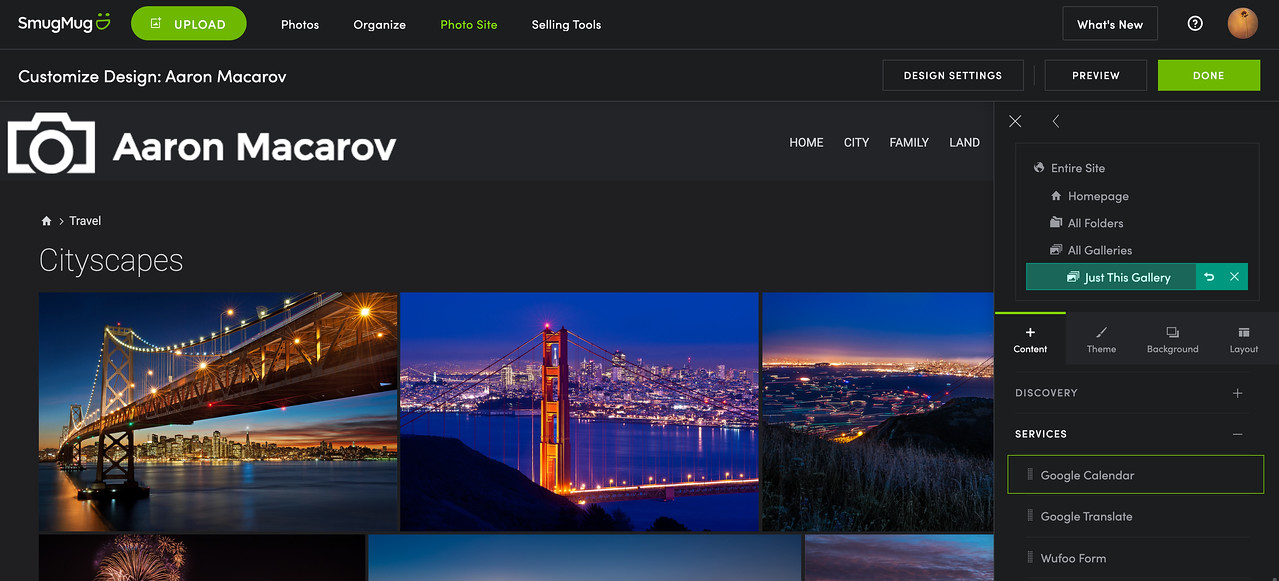Screen dimensions: 1279x581
Task: Click the Travel breadcrumb link
Action: [x=85, y=221]
